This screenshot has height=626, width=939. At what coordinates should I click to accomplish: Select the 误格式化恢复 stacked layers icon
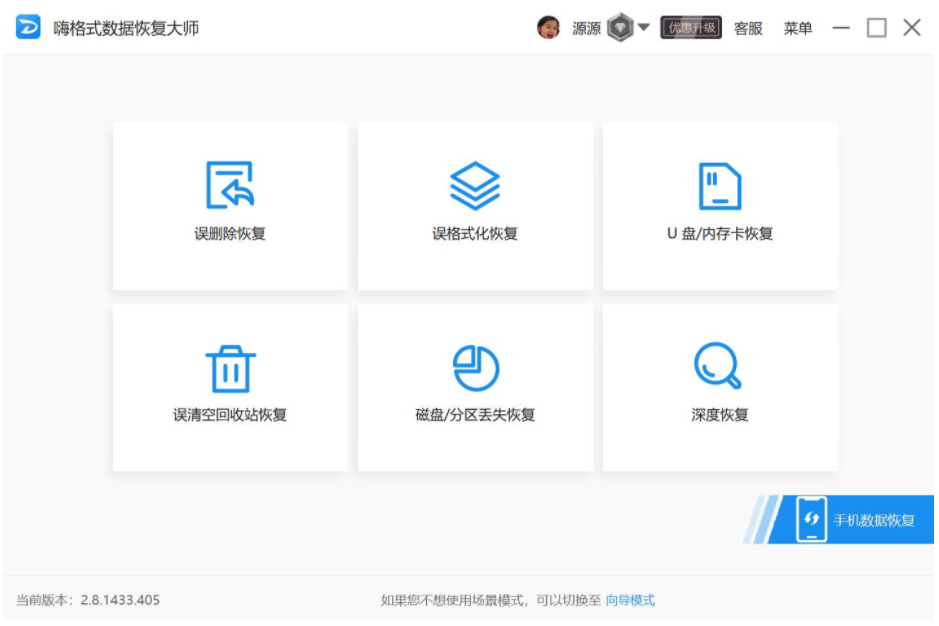pos(475,185)
